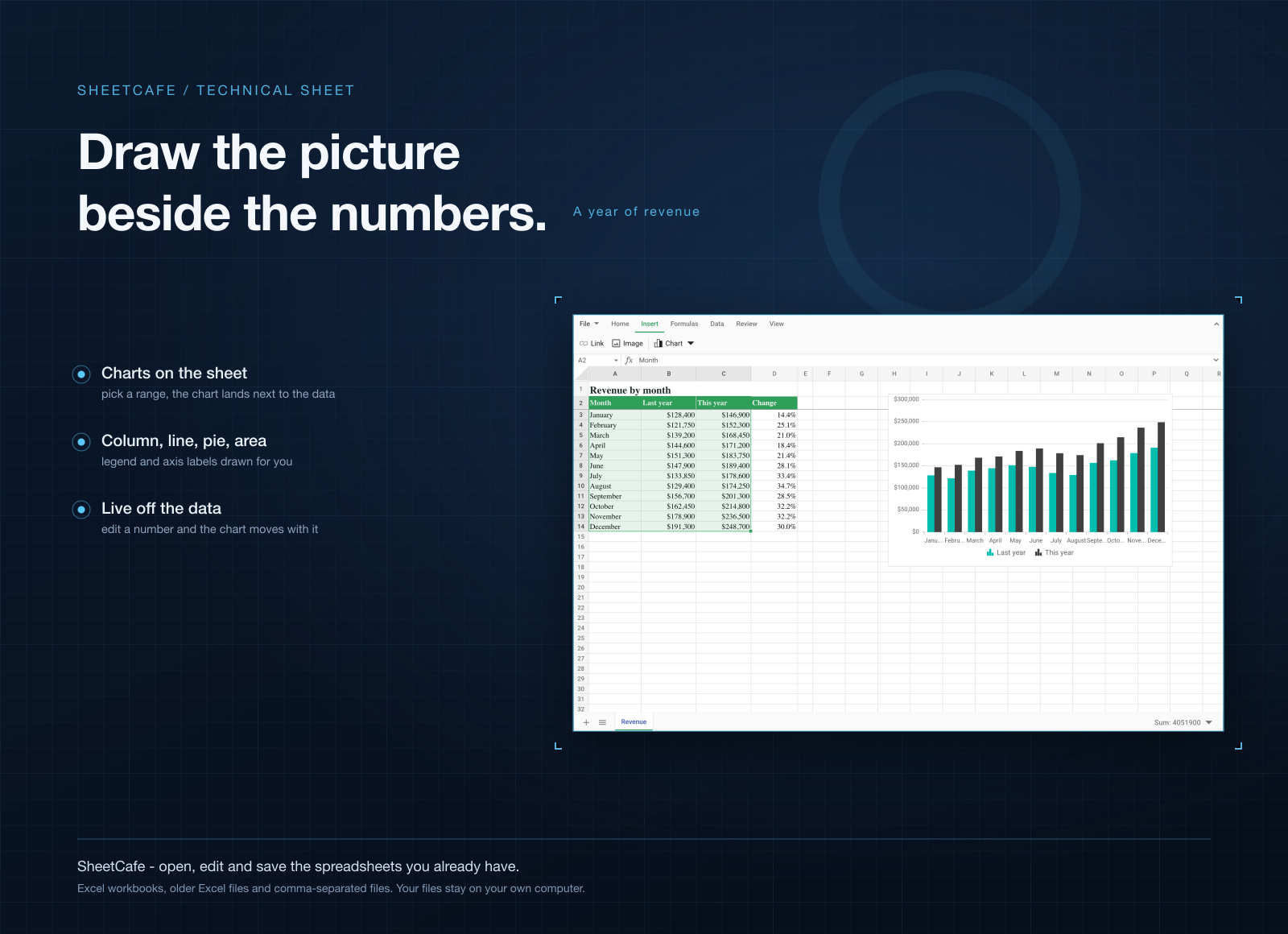Open the Sum status dropdown arrow
The width and height of the screenshot is (1288, 934).
(x=1209, y=722)
